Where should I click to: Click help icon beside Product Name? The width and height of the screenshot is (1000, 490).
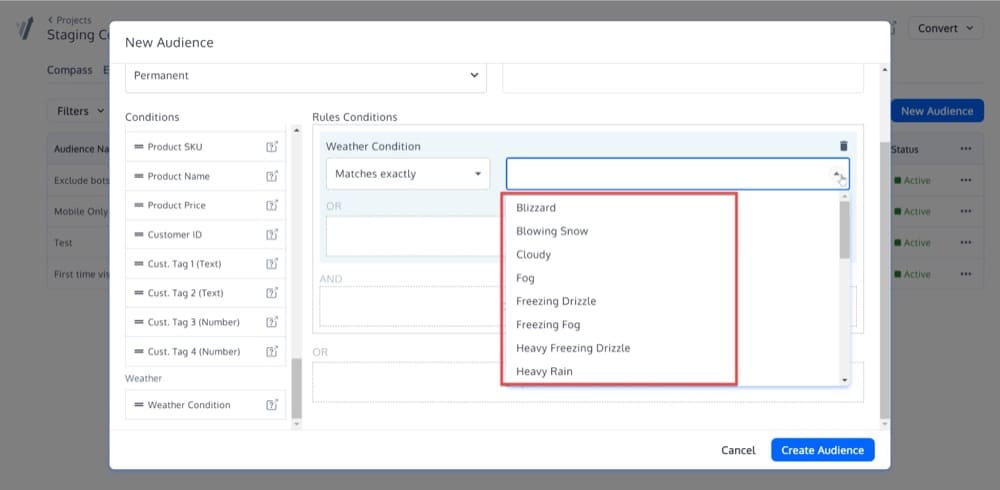click(271, 176)
